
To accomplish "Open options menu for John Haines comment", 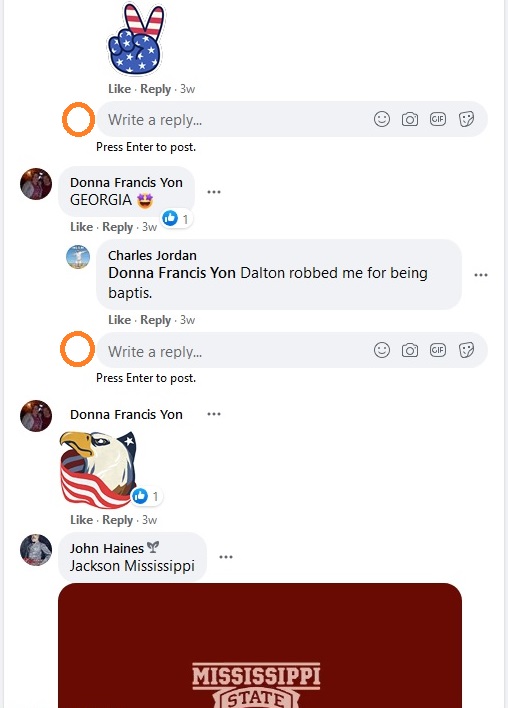I will tap(226, 557).
